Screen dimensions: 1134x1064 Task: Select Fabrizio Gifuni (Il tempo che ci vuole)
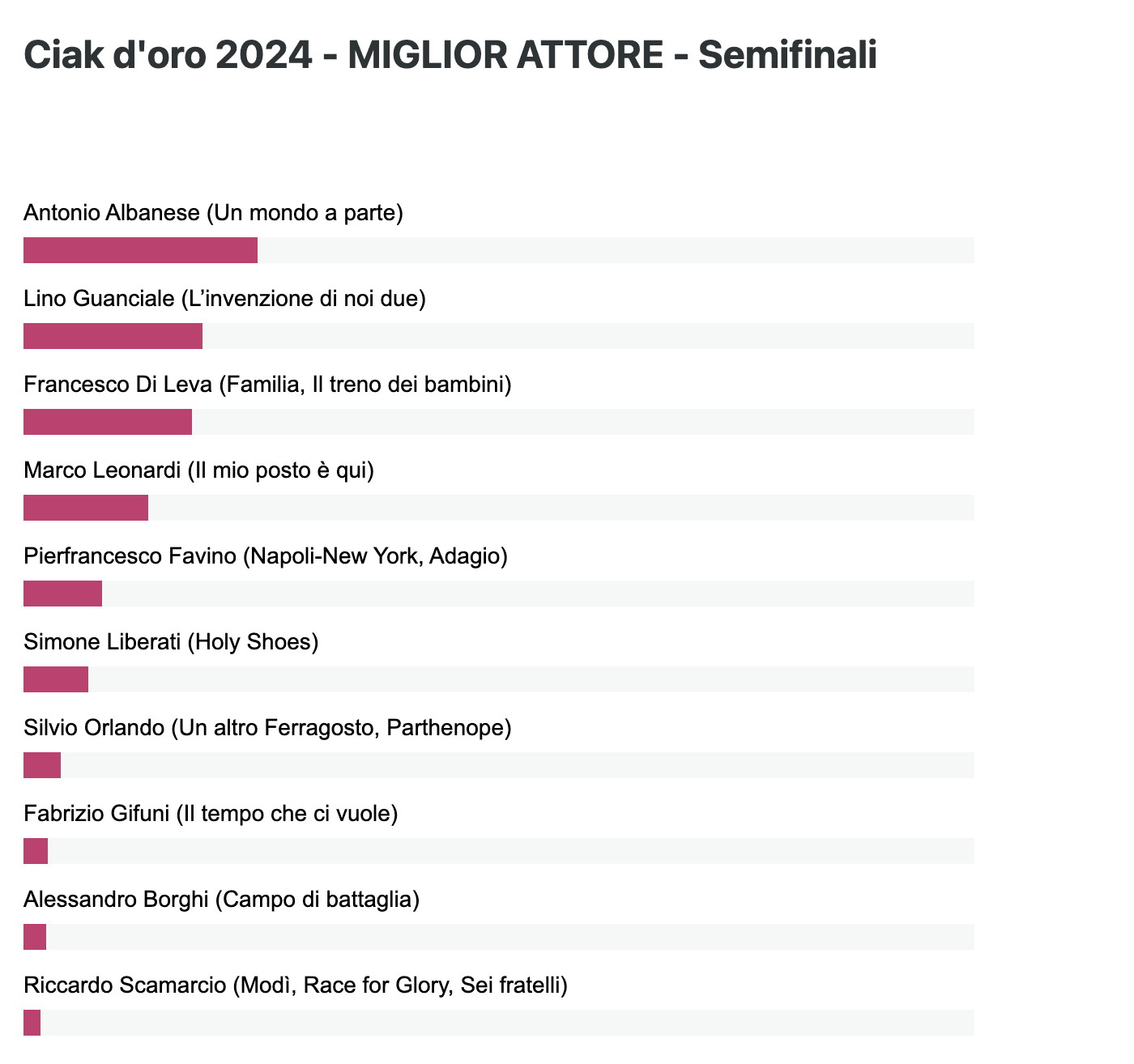pos(211,814)
